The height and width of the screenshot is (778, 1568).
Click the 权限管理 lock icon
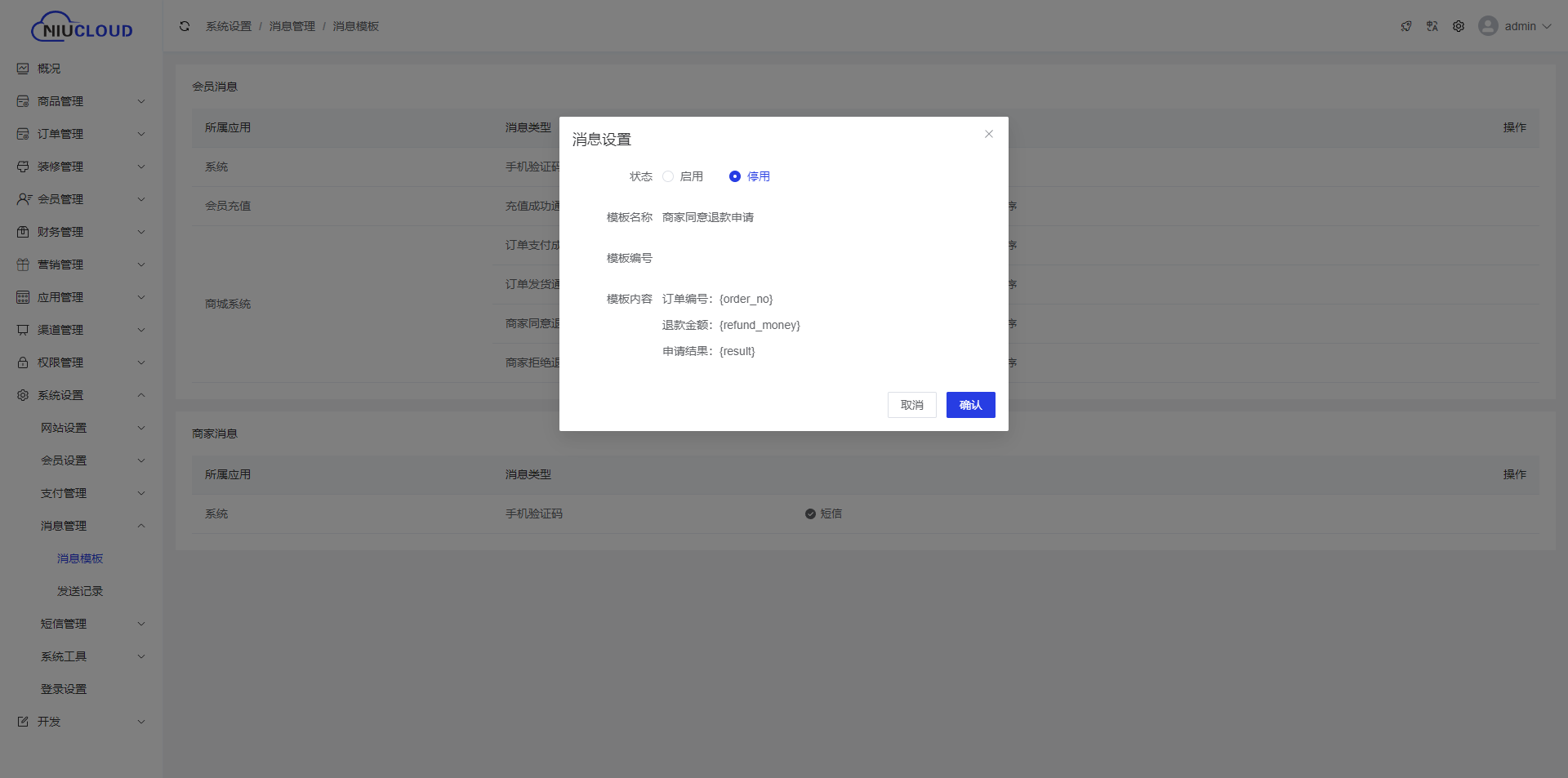click(23, 362)
